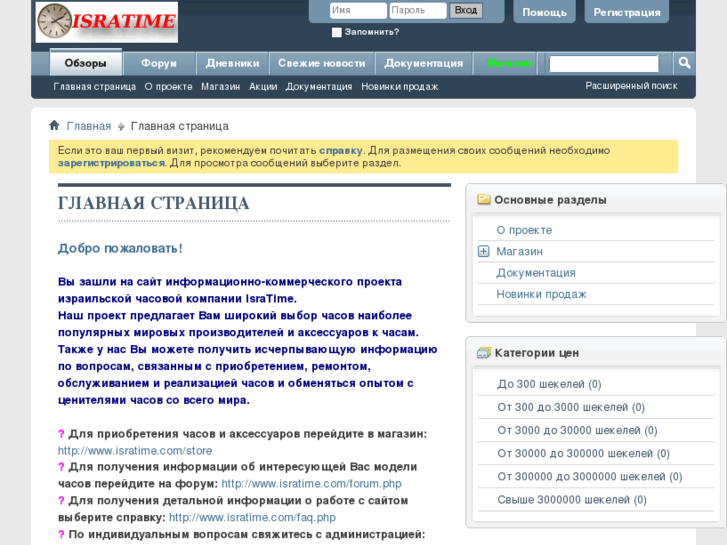This screenshot has height=545, width=727.
Task: Click the Основные разделы panel title
Action: point(550,200)
